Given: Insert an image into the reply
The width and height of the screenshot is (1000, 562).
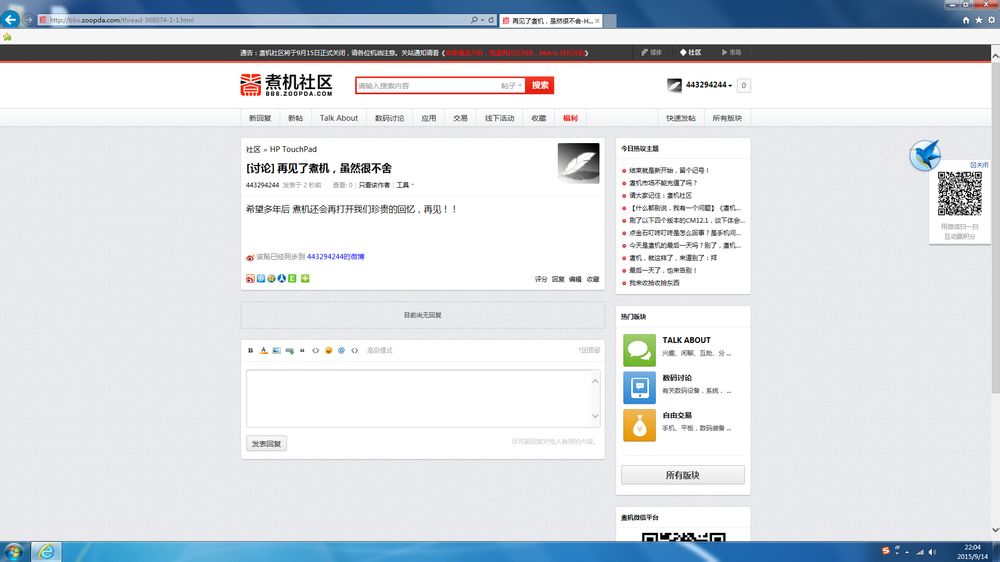Looking at the screenshot, I should [276, 350].
